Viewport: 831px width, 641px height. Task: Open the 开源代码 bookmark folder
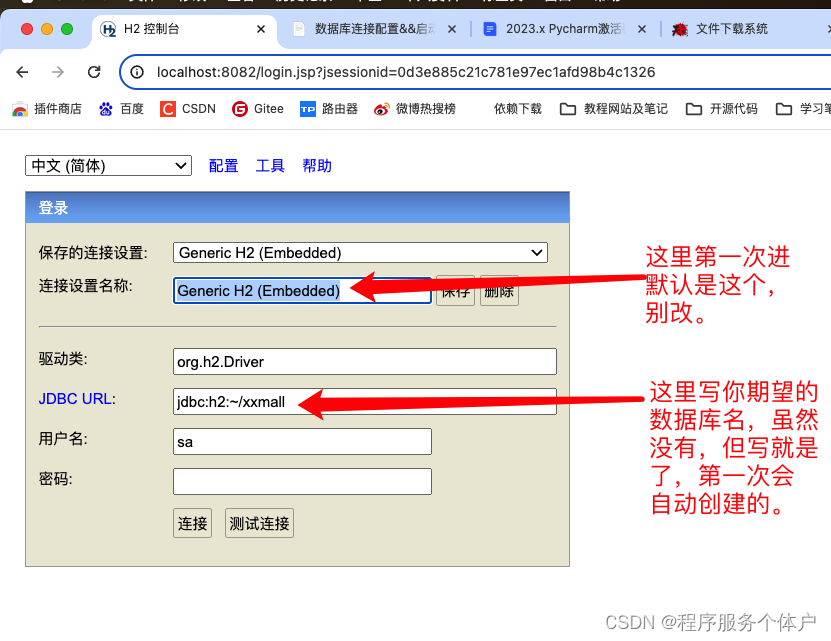[x=721, y=109]
